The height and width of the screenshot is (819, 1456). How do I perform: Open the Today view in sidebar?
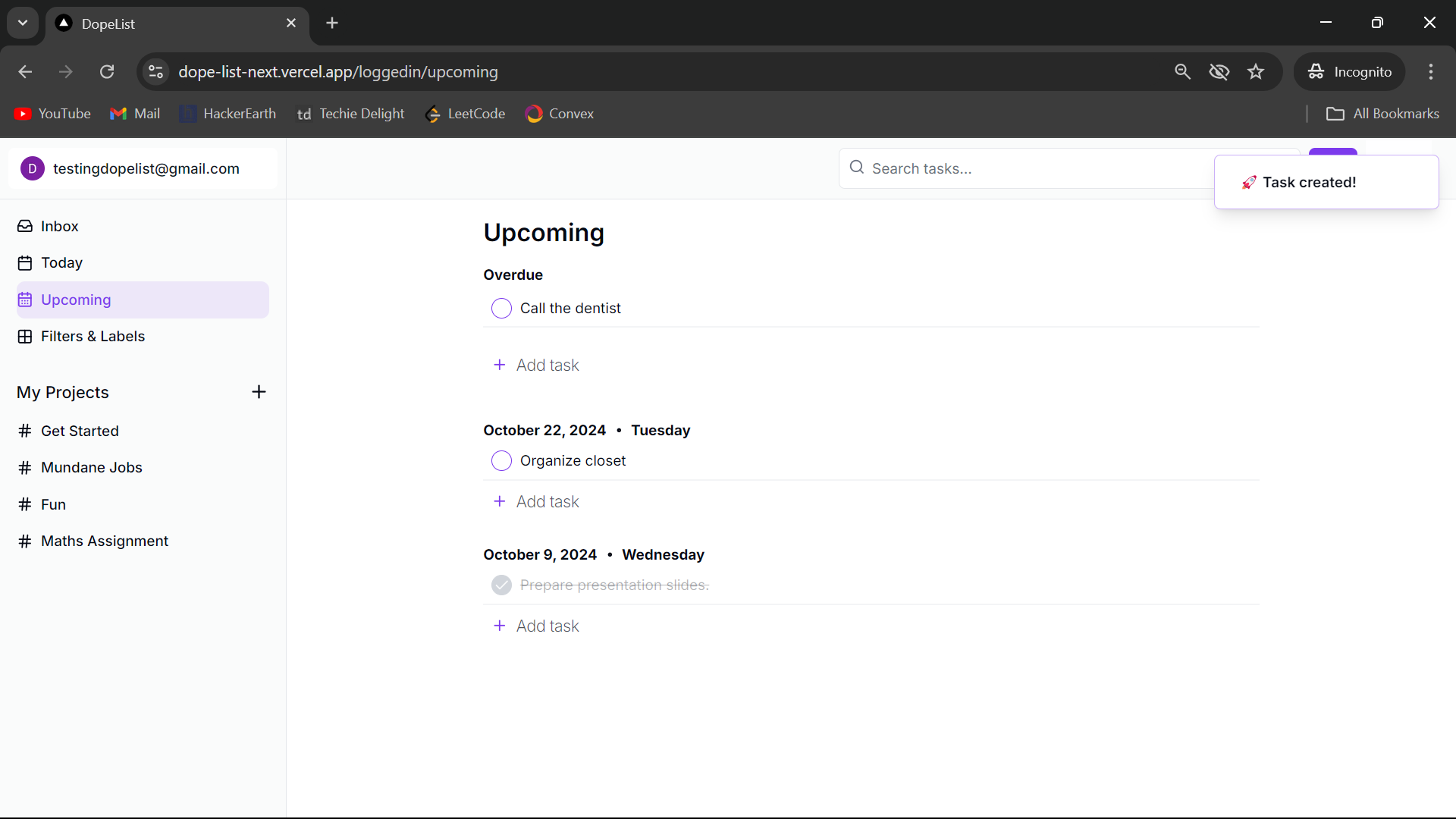[61, 262]
